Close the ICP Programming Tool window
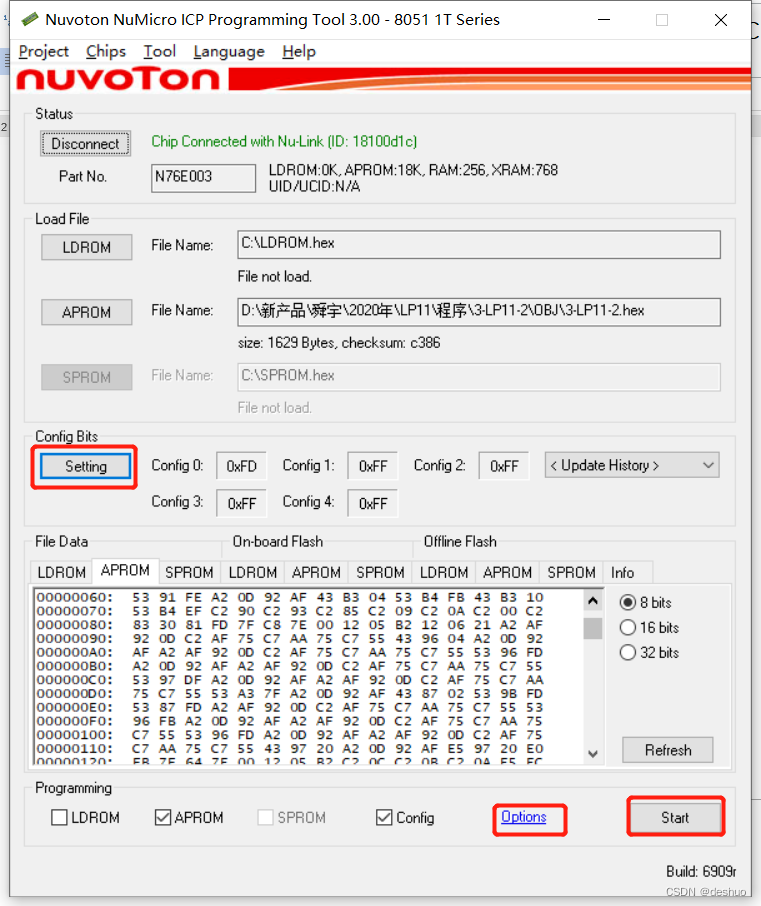The height and width of the screenshot is (906, 761). pyautogui.click(x=721, y=20)
